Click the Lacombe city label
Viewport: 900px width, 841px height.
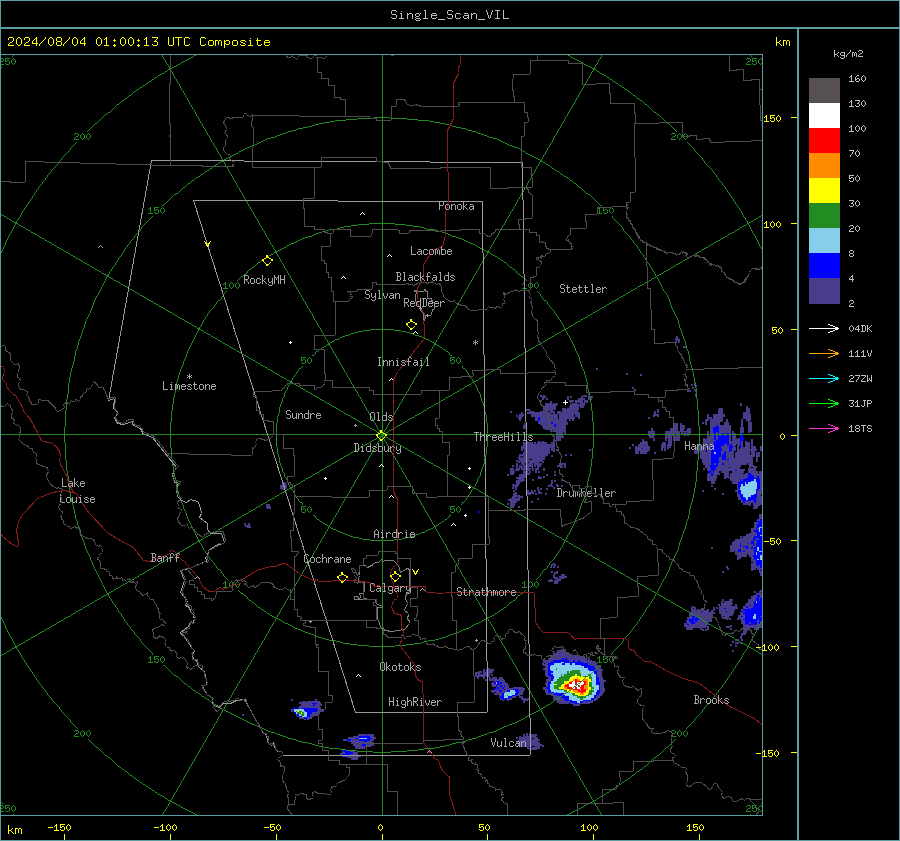tap(431, 251)
